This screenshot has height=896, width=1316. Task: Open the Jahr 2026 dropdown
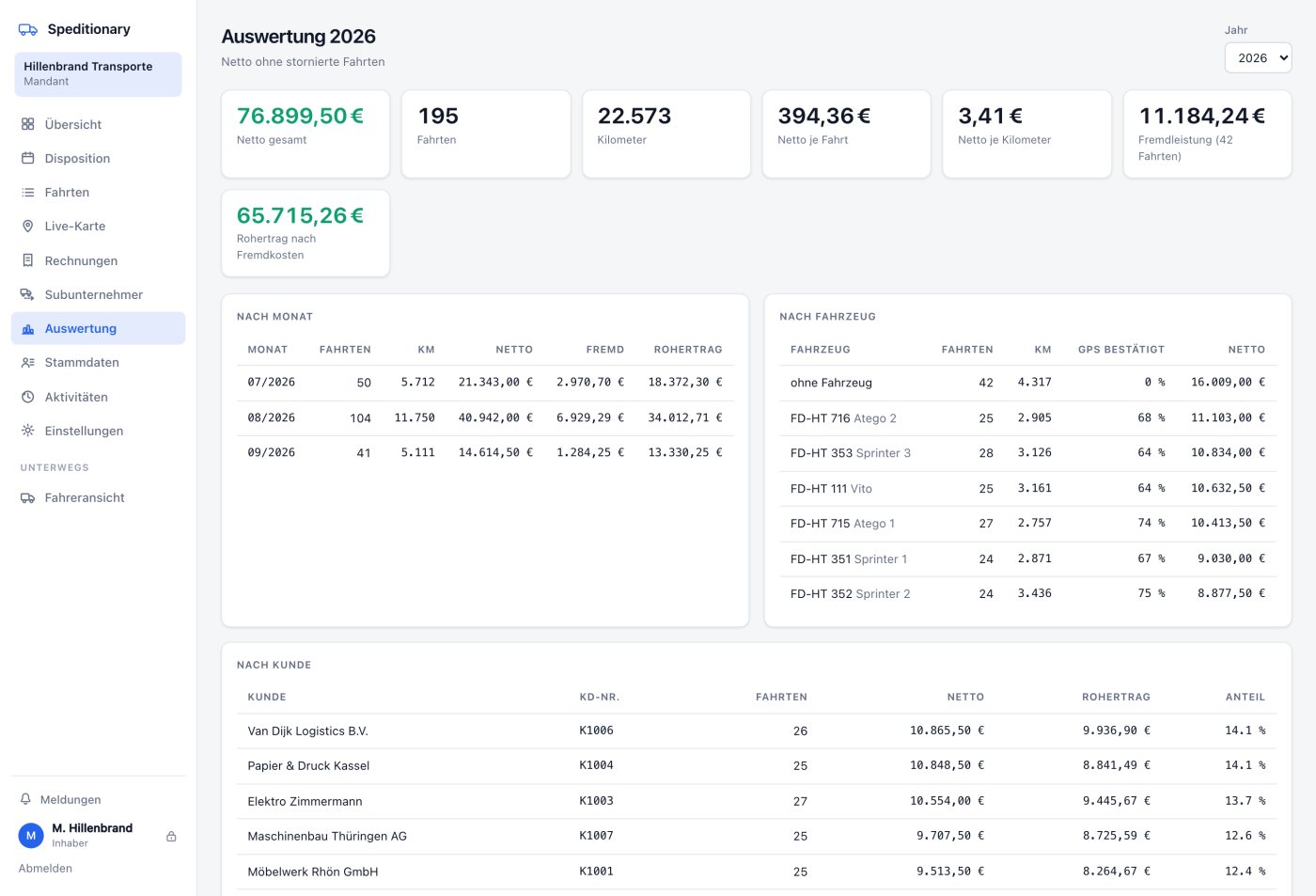point(1258,57)
